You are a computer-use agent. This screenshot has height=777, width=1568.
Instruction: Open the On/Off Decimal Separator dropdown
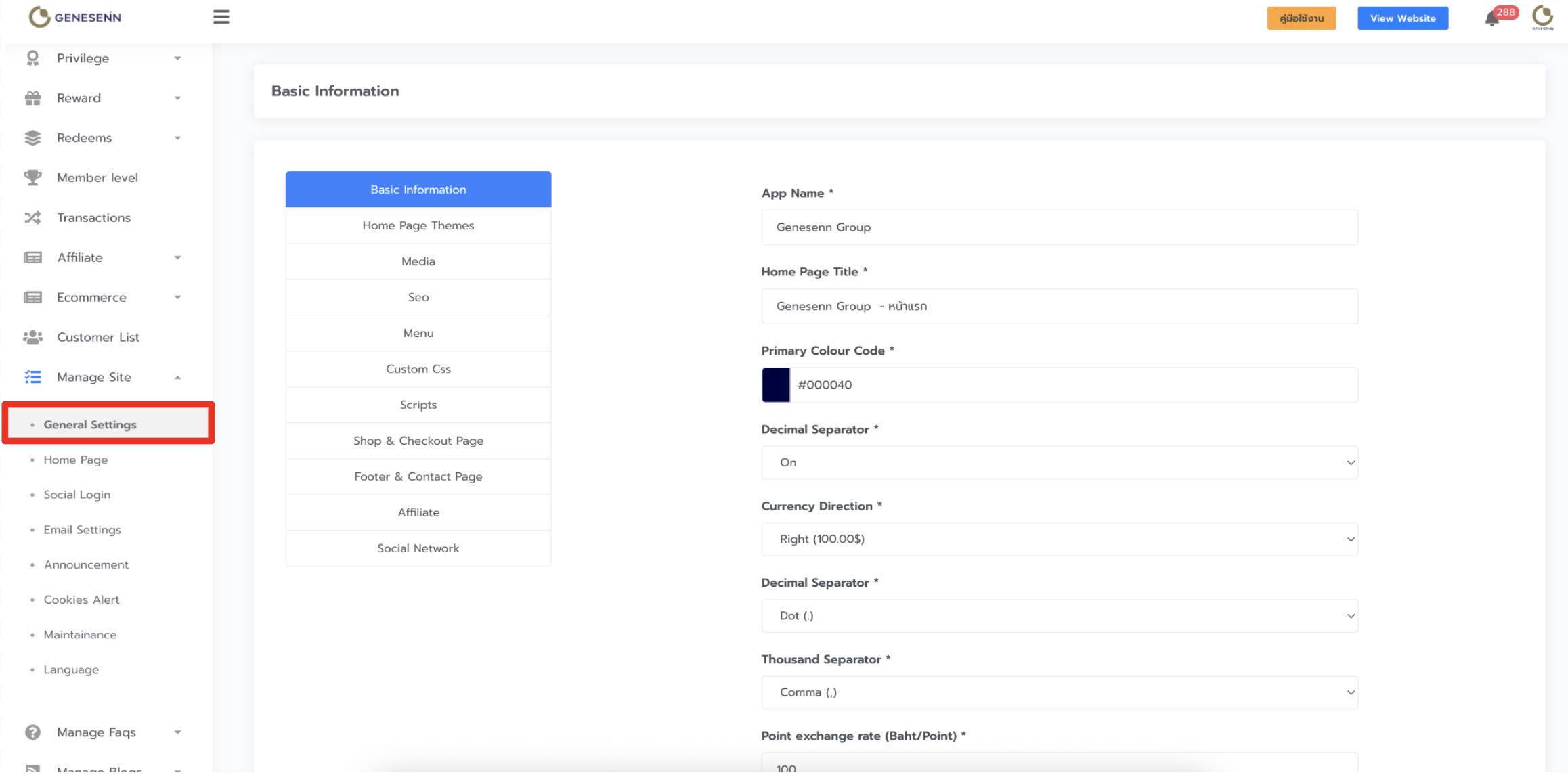pyautogui.click(x=1059, y=462)
